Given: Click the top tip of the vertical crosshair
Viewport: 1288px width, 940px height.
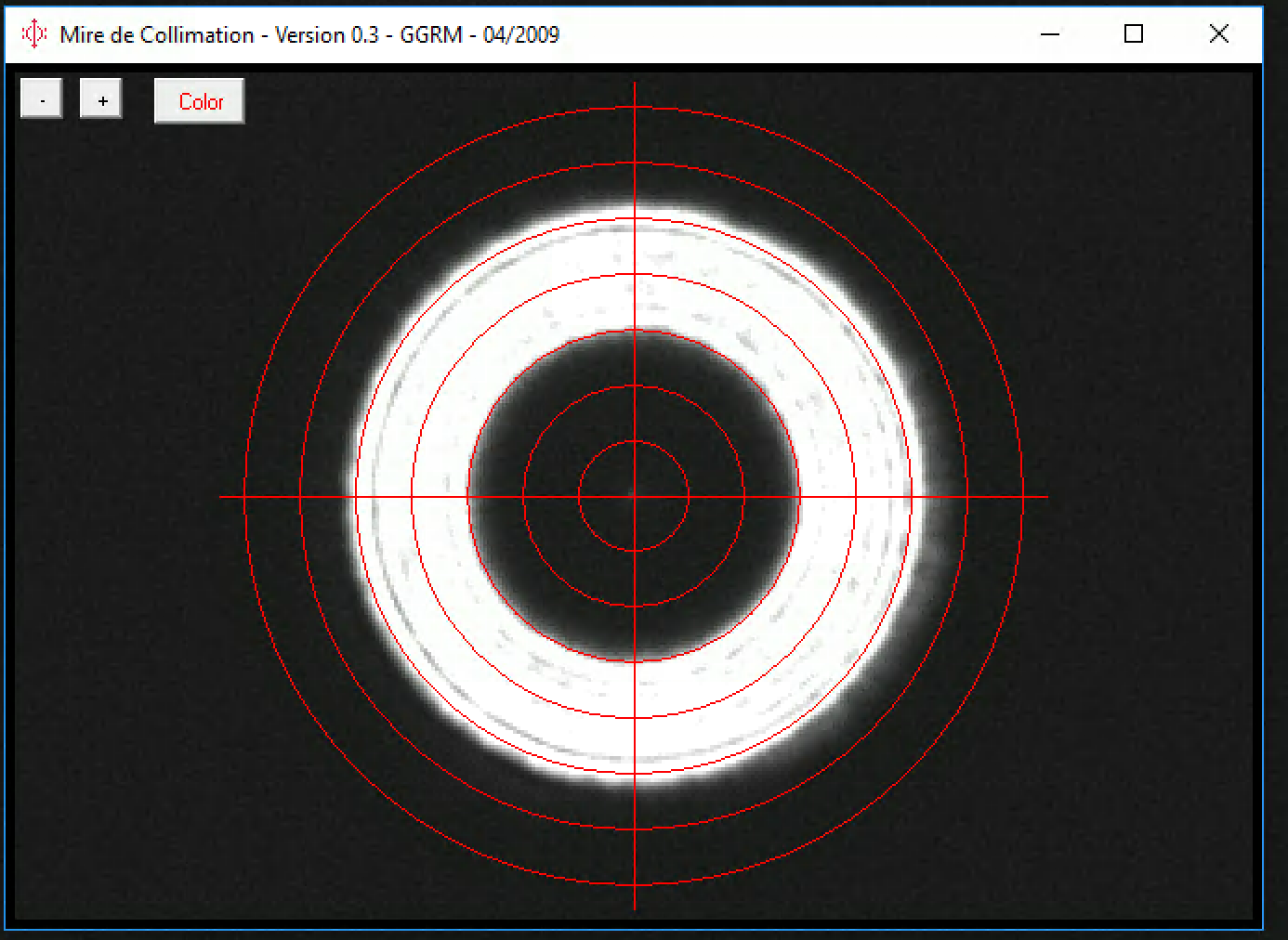Looking at the screenshot, I should 635,85.
